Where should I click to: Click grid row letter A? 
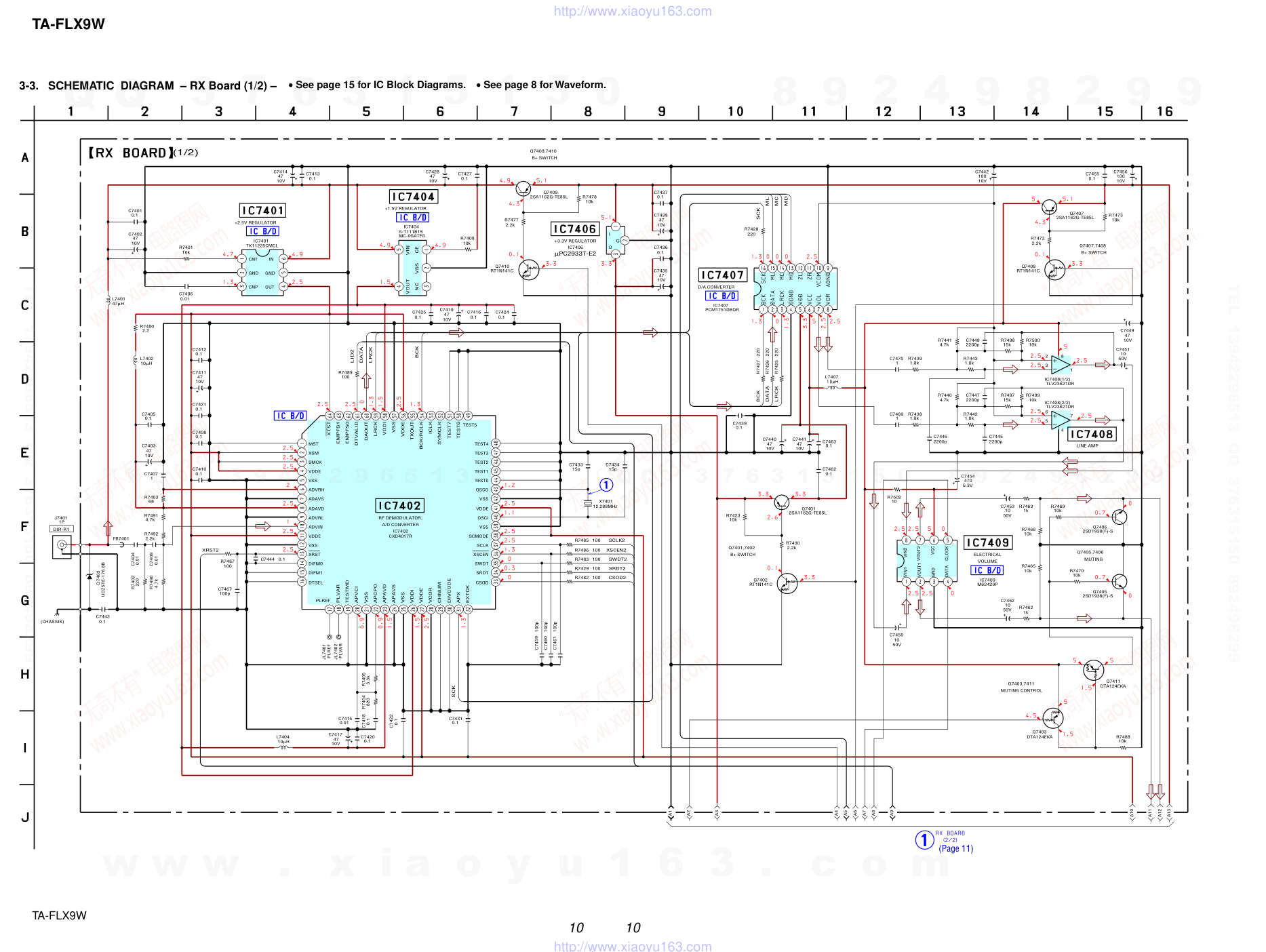[25, 158]
